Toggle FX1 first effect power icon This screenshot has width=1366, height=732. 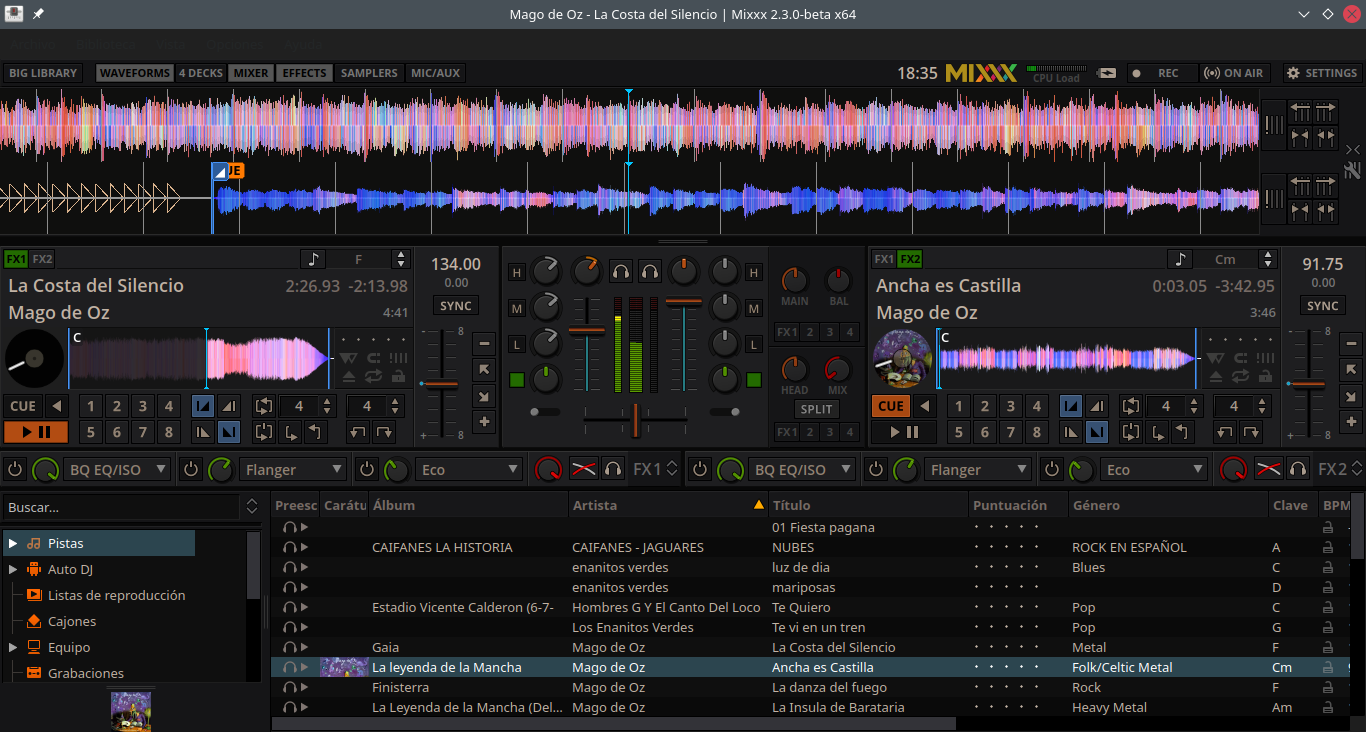point(16,469)
